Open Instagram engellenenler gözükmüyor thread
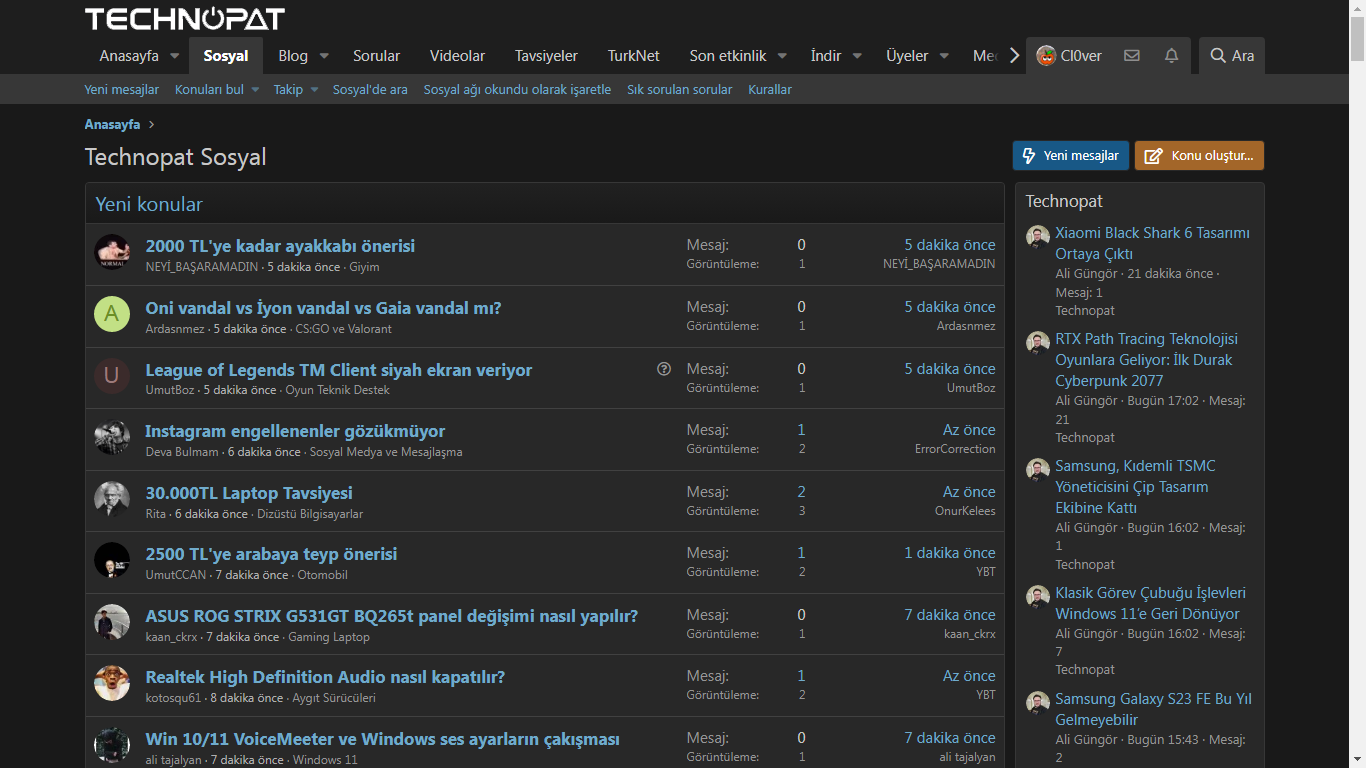 [295, 431]
